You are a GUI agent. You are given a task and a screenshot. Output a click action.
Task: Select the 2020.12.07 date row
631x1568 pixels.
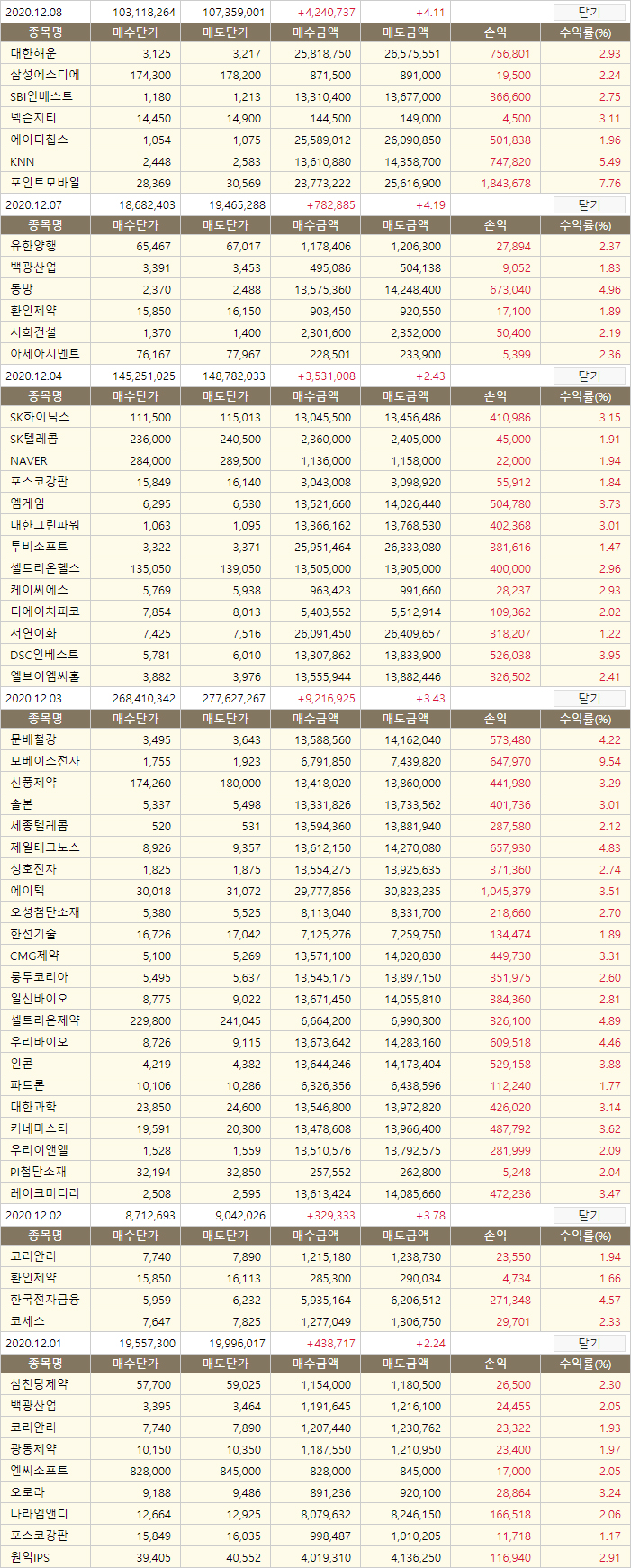pos(315,205)
